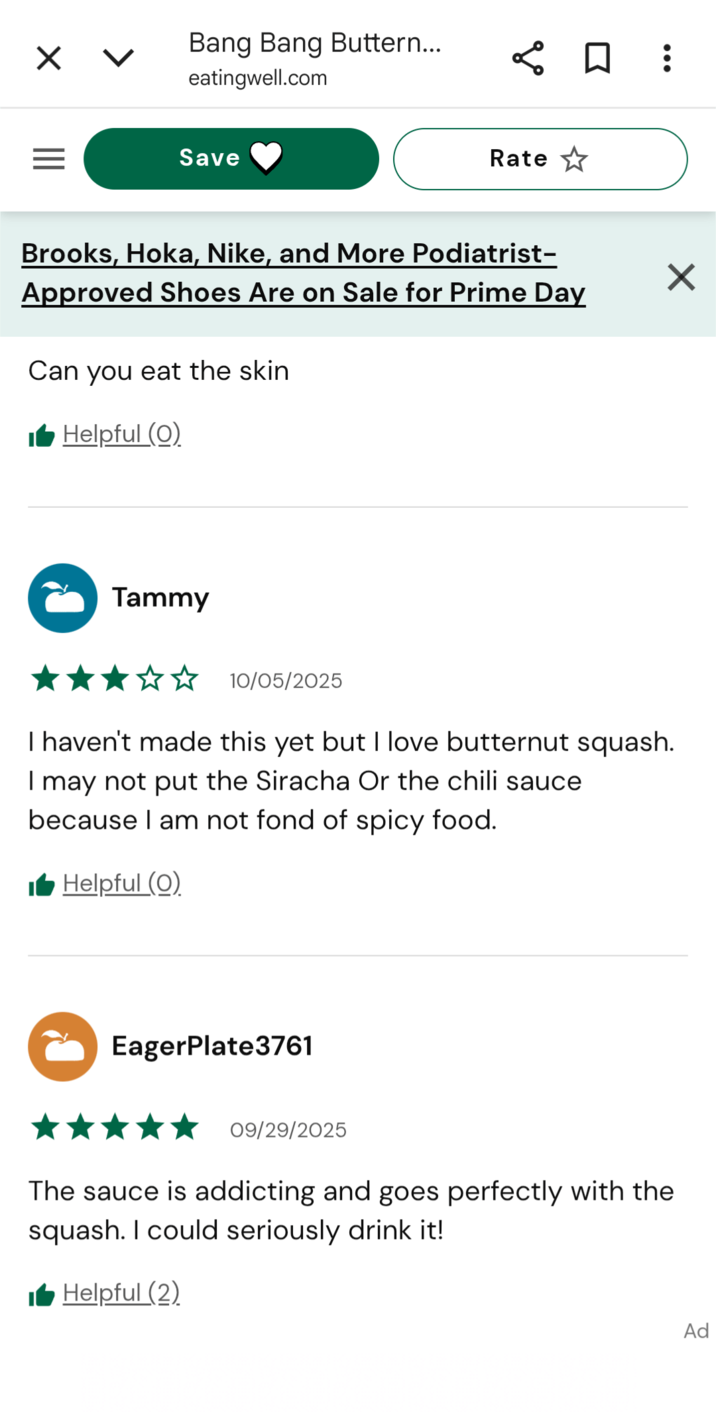Share the Bang Bang Butternut recipe
Image resolution: width=716 pixels, height=1412 pixels.
[x=527, y=57]
